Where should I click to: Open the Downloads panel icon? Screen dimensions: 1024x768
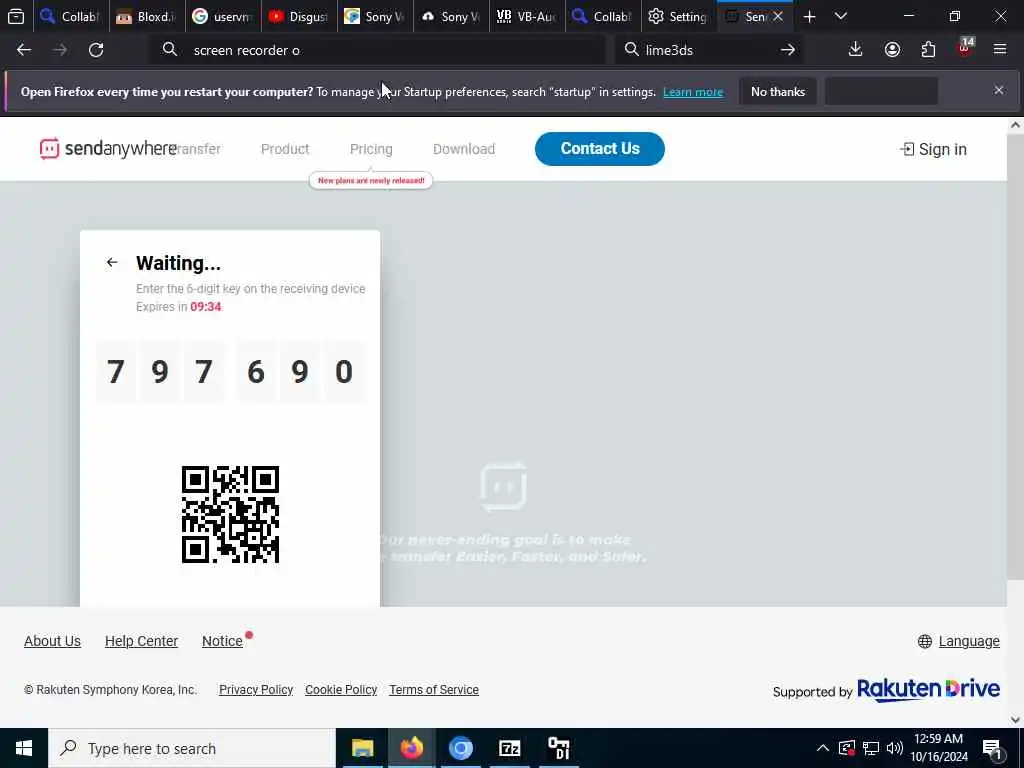855,50
